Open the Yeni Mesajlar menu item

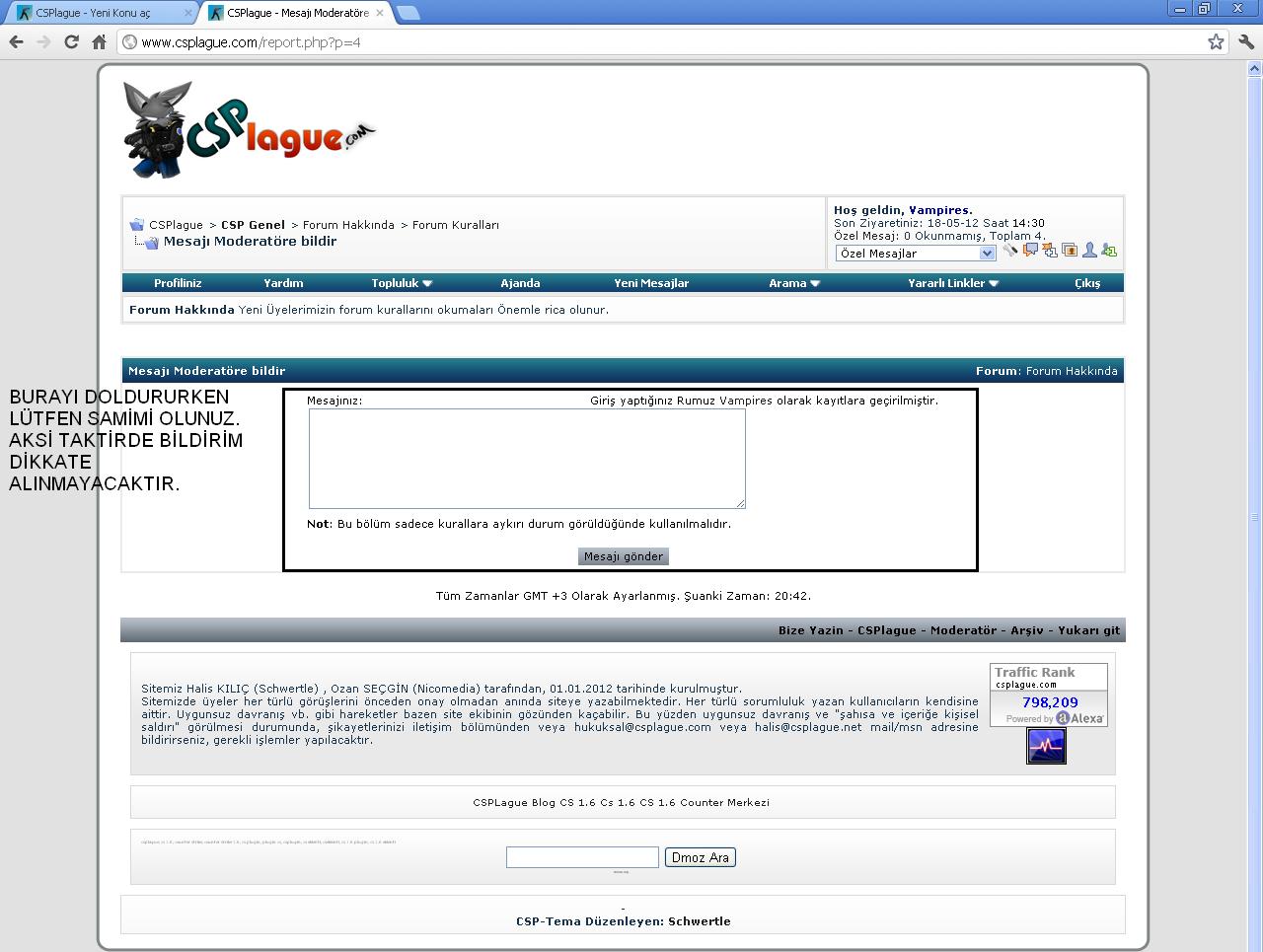tap(651, 283)
